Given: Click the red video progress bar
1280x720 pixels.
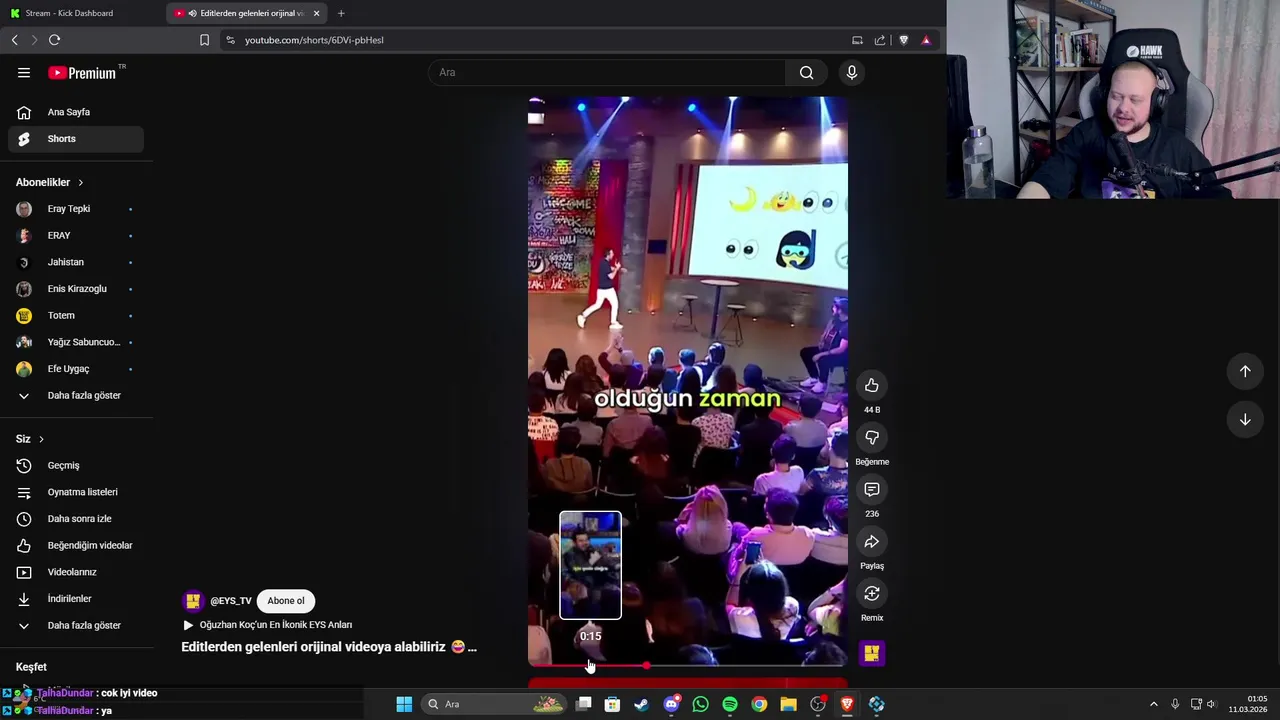Looking at the screenshot, I should (x=688, y=665).
